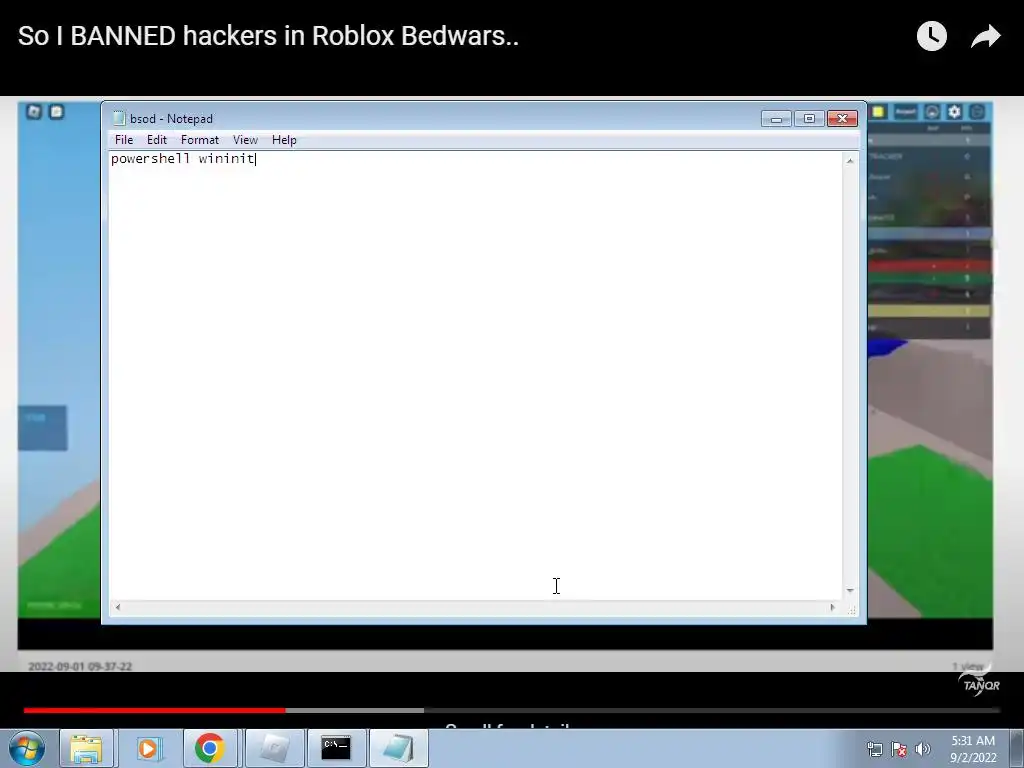Open the Help menu in Notepad
The width and height of the screenshot is (1024, 768).
[284, 140]
